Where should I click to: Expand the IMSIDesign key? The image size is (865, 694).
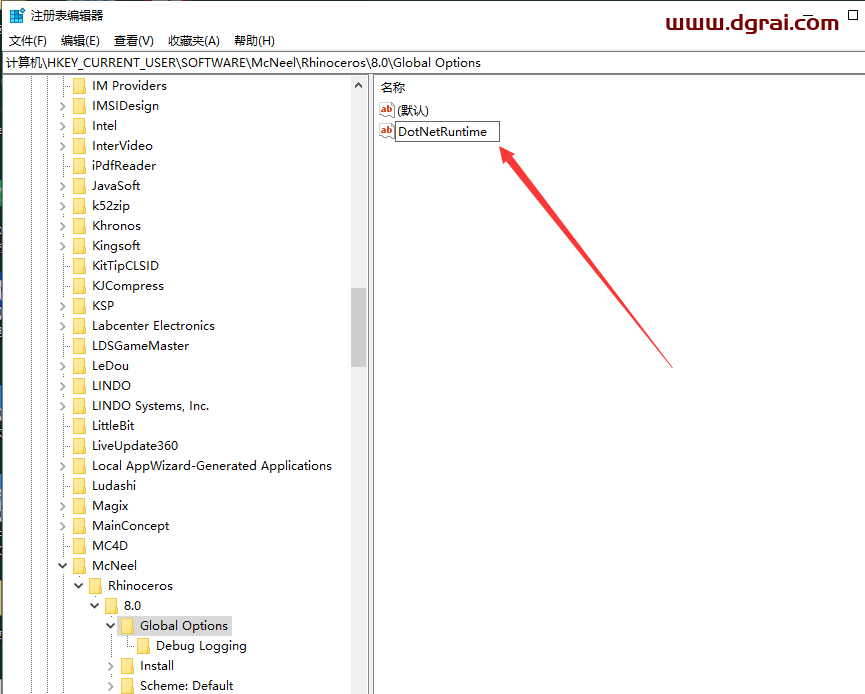click(x=62, y=106)
